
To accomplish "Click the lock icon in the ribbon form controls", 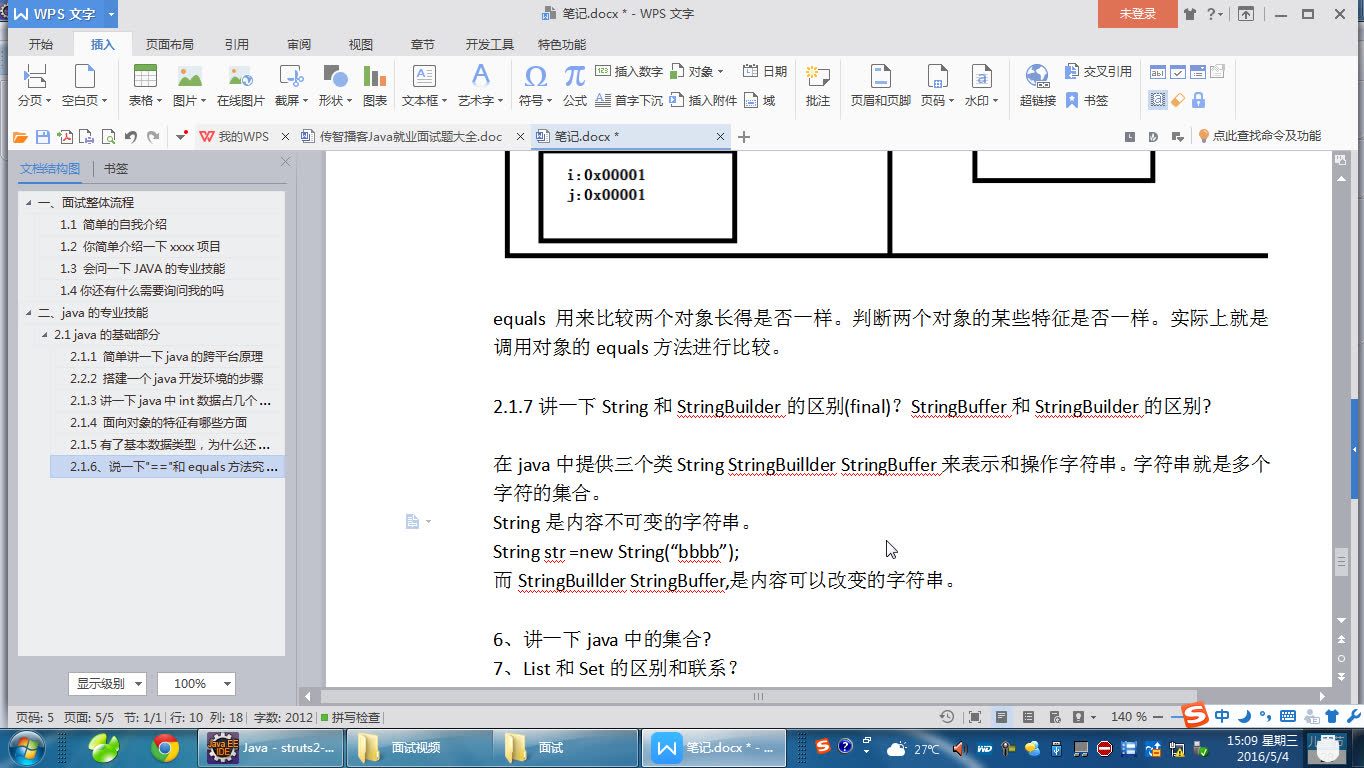I will [x=1198, y=100].
